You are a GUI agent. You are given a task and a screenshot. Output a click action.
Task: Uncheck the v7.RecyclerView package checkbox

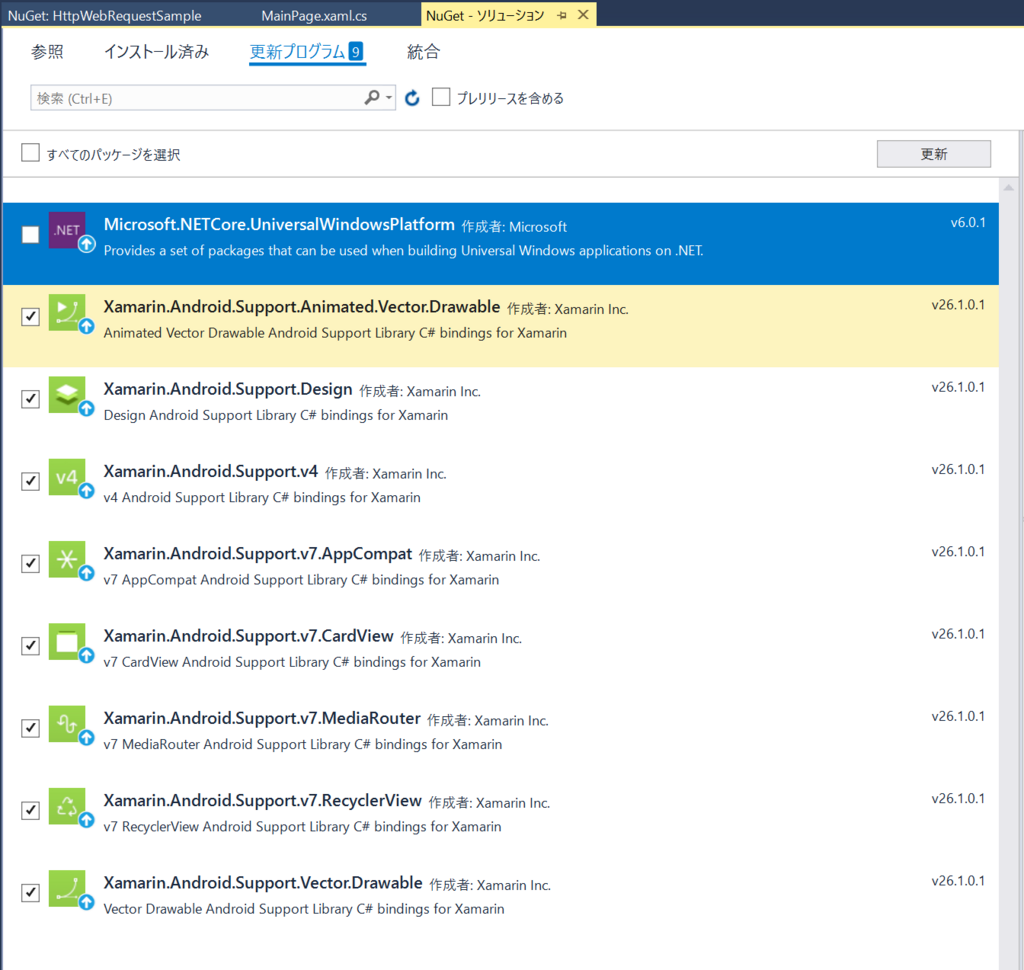[30, 810]
